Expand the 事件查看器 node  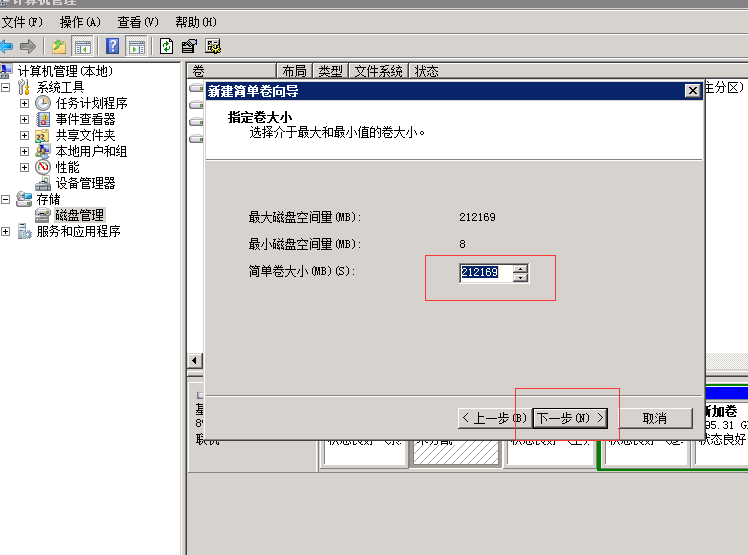(x=24, y=119)
